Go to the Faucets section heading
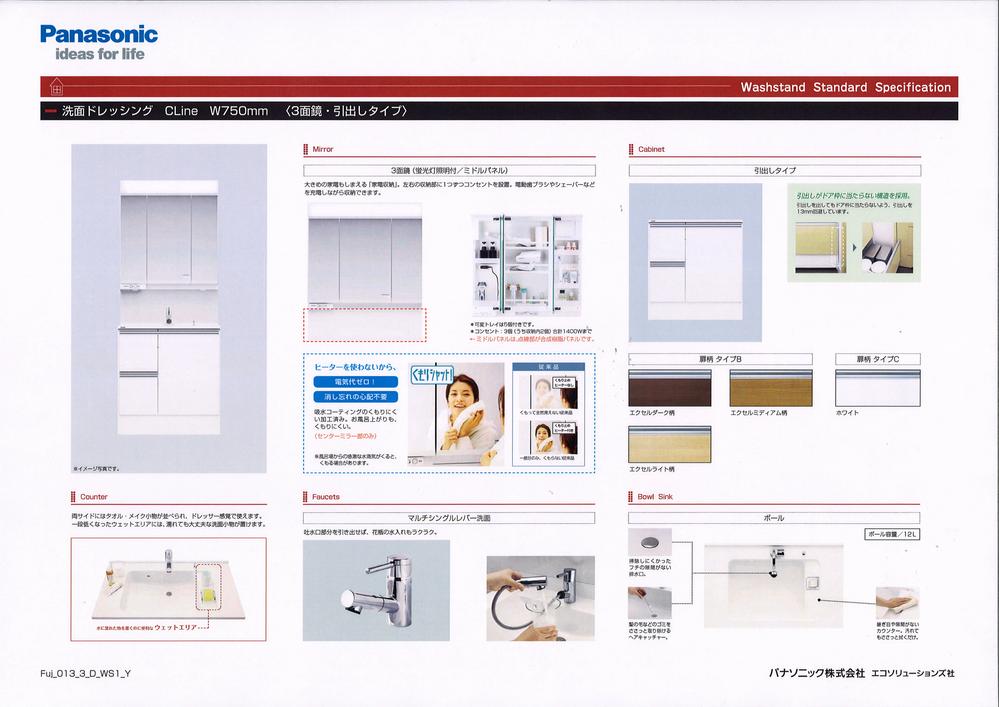Screen dimensions: 999x707 325,496
